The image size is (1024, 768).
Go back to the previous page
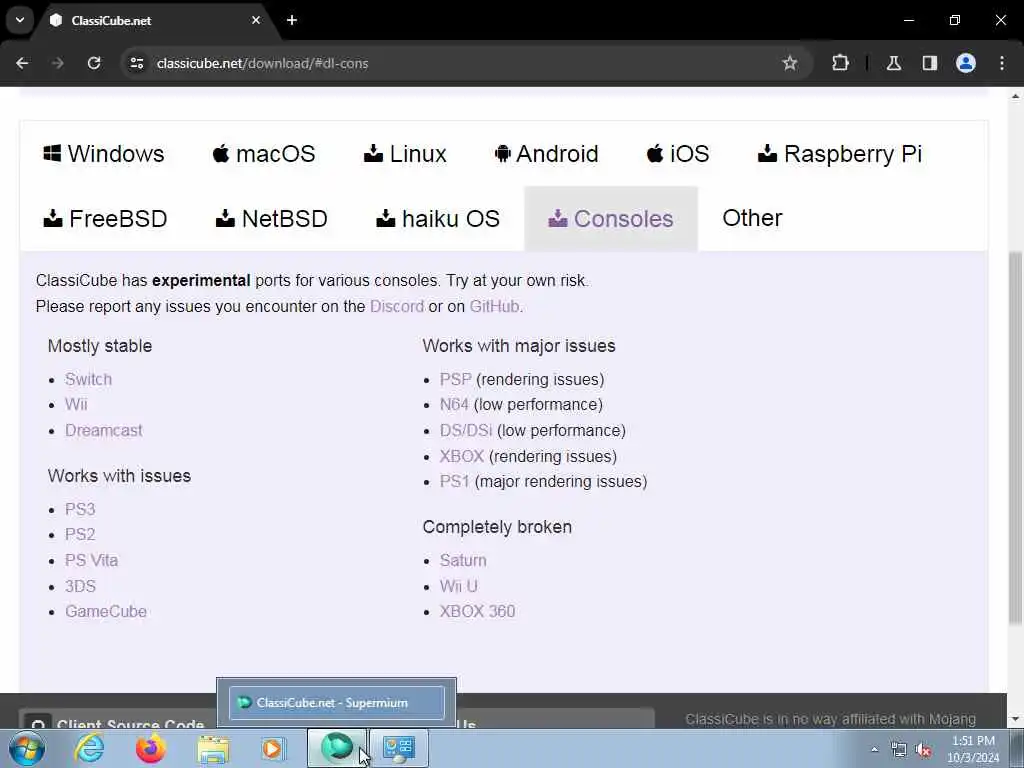(22, 63)
